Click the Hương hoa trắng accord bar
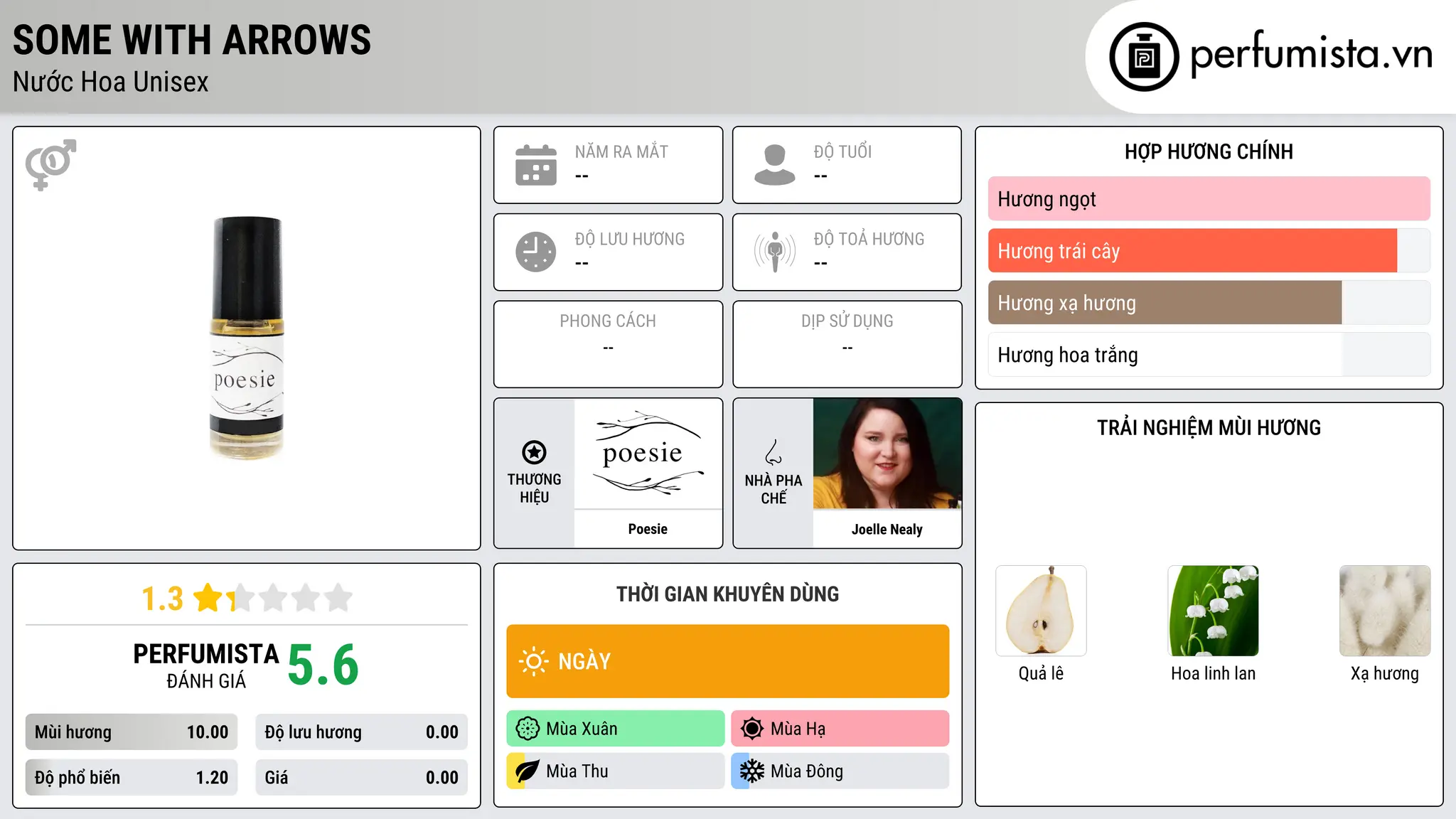 coord(1209,355)
